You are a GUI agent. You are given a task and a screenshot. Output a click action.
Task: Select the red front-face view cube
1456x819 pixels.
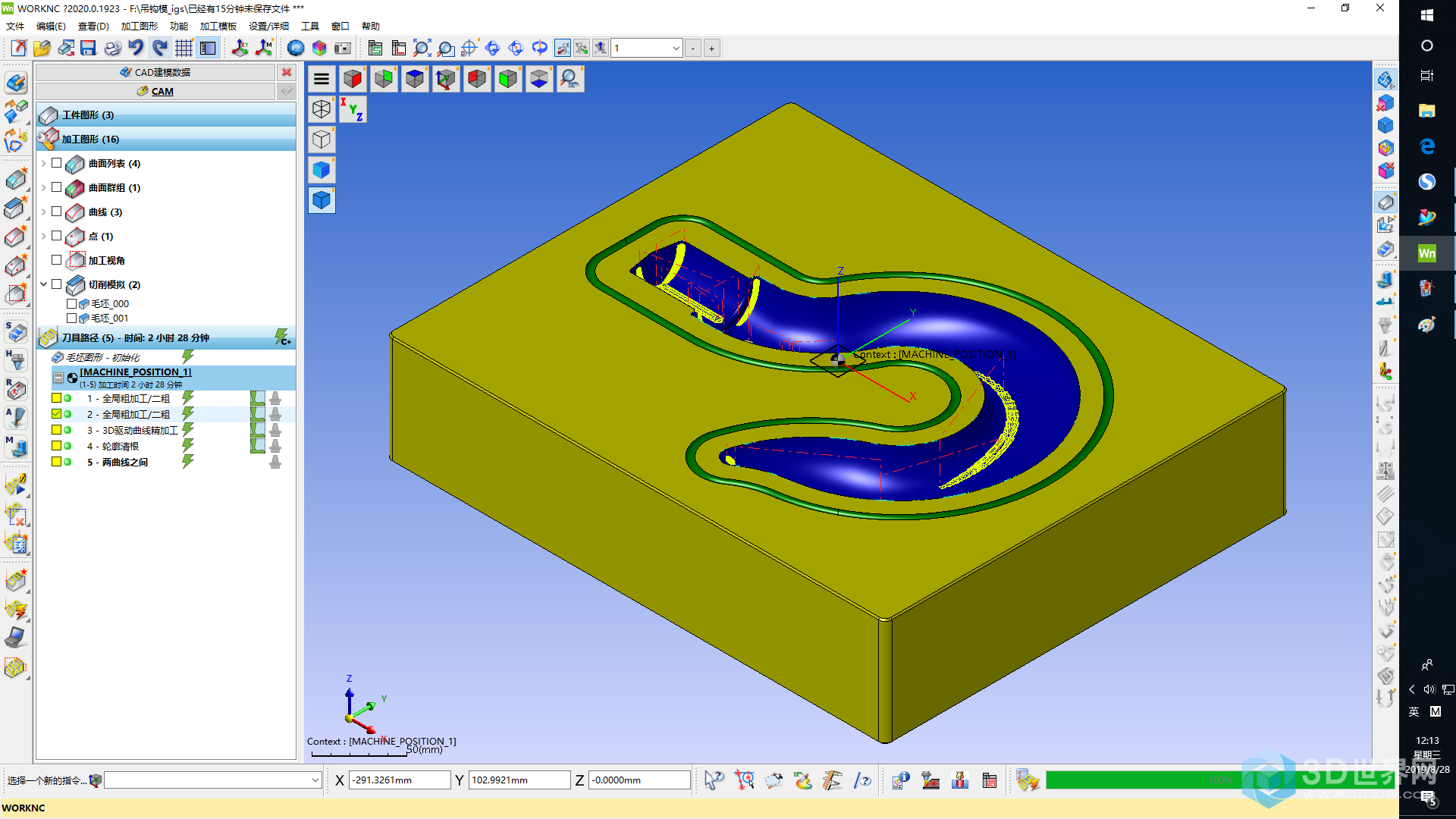tap(353, 79)
